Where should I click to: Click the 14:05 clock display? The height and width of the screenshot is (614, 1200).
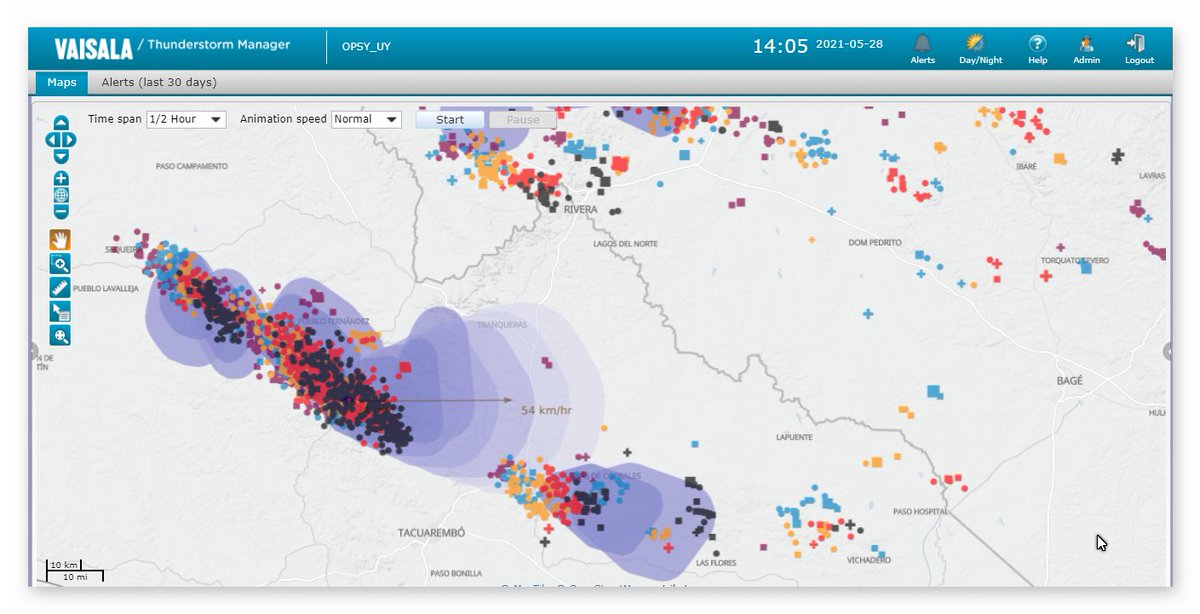(x=780, y=46)
